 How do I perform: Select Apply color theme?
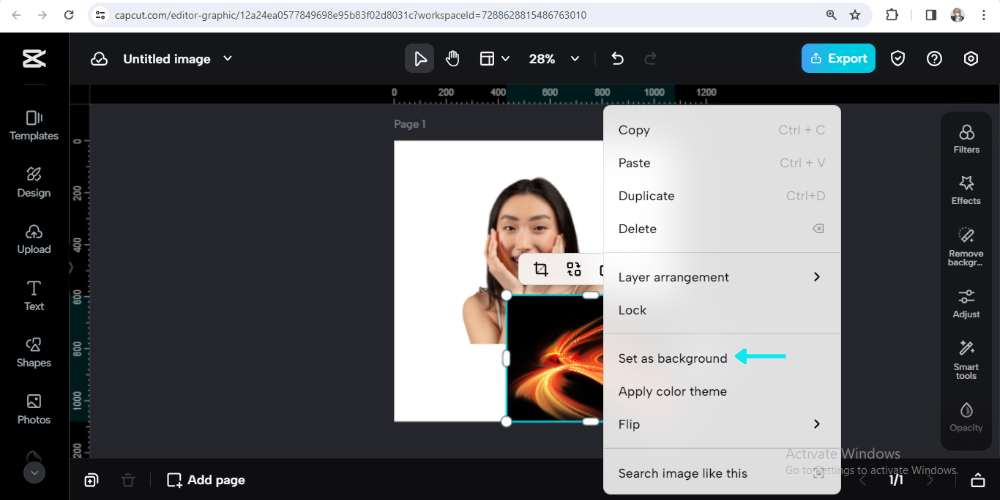(x=721, y=392)
